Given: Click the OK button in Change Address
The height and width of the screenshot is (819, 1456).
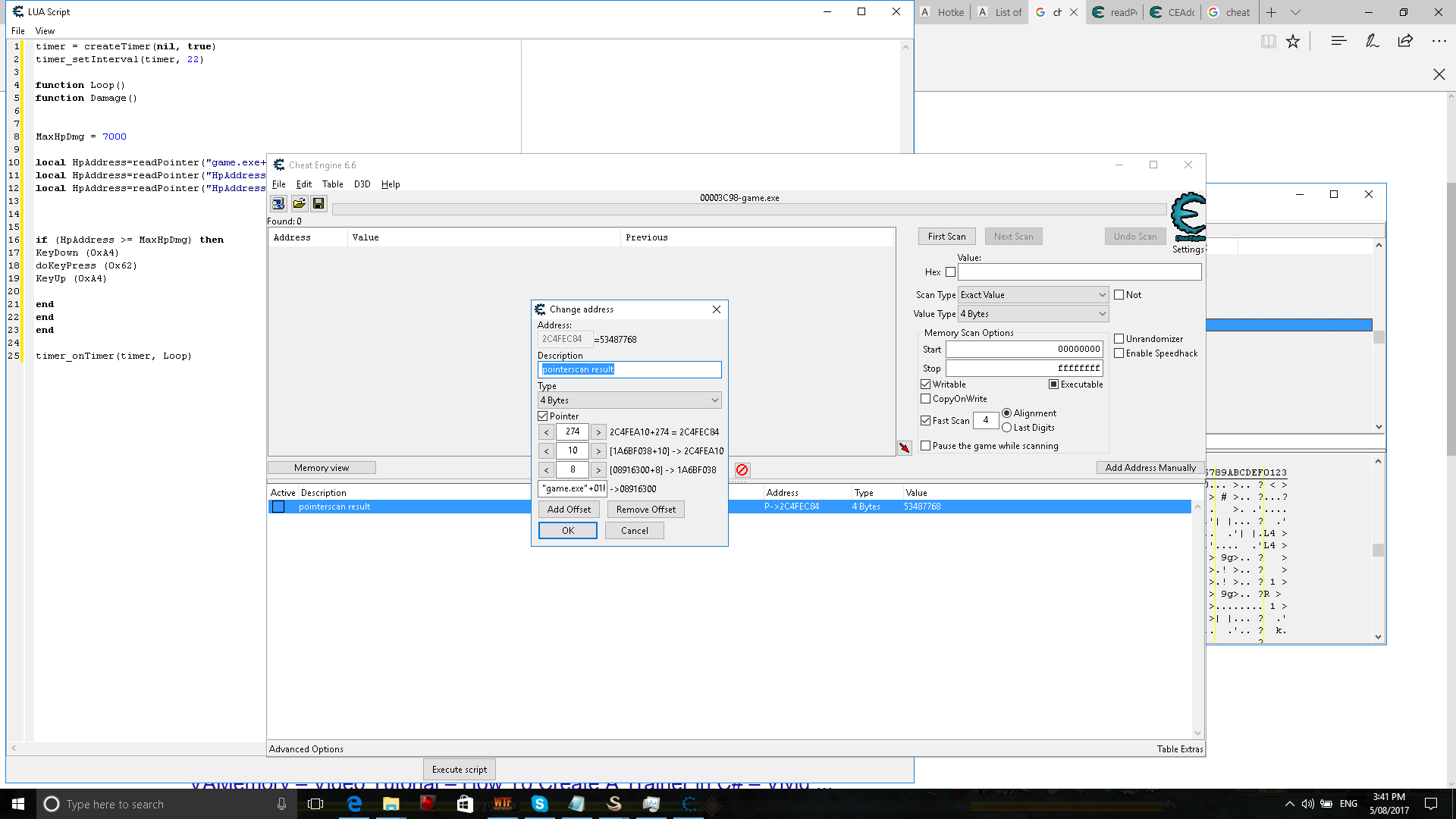Looking at the screenshot, I should 568,530.
